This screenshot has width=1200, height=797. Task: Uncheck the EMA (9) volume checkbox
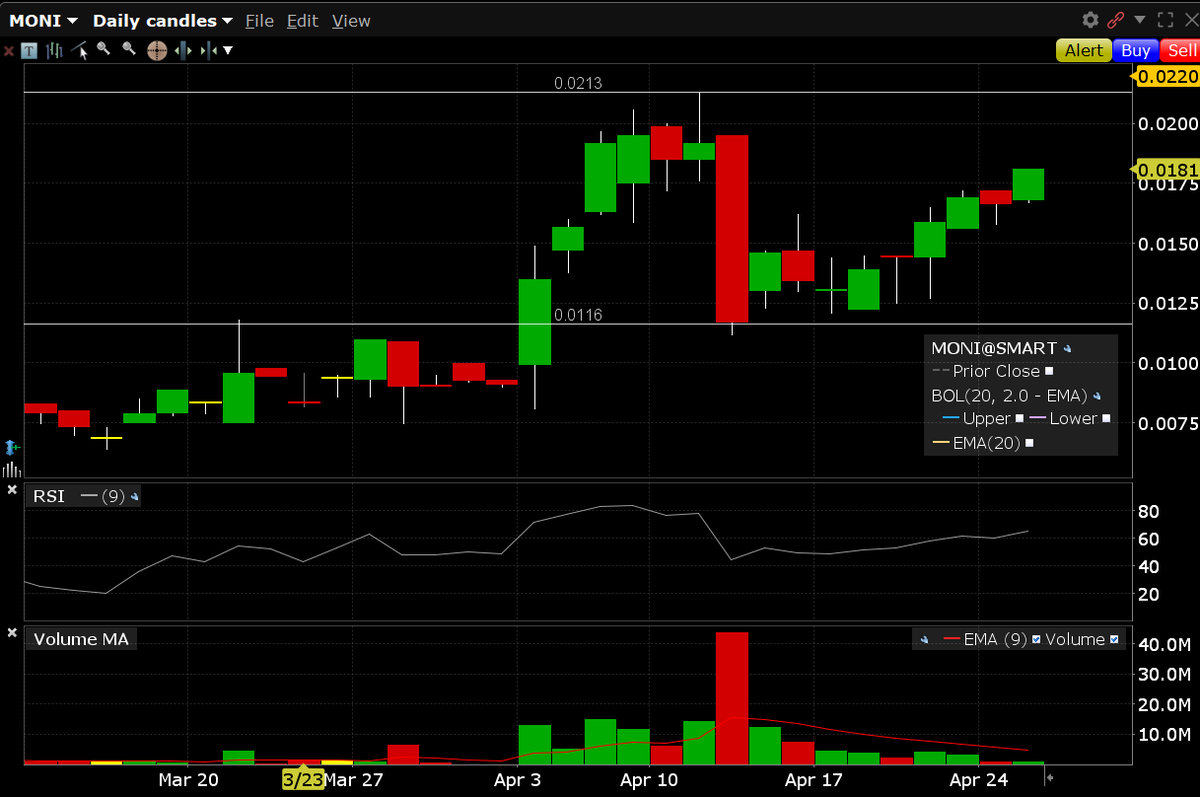[1036, 640]
